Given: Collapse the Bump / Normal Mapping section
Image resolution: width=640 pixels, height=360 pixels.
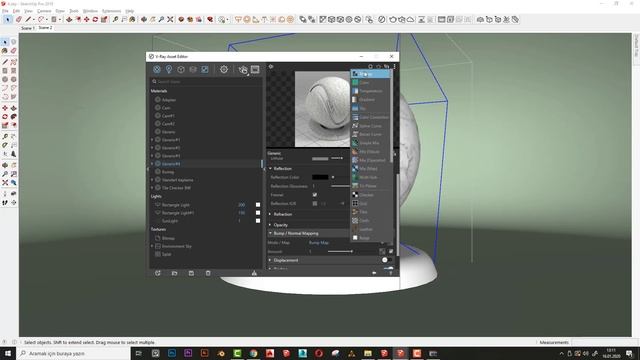Looking at the screenshot, I should (x=270, y=233).
